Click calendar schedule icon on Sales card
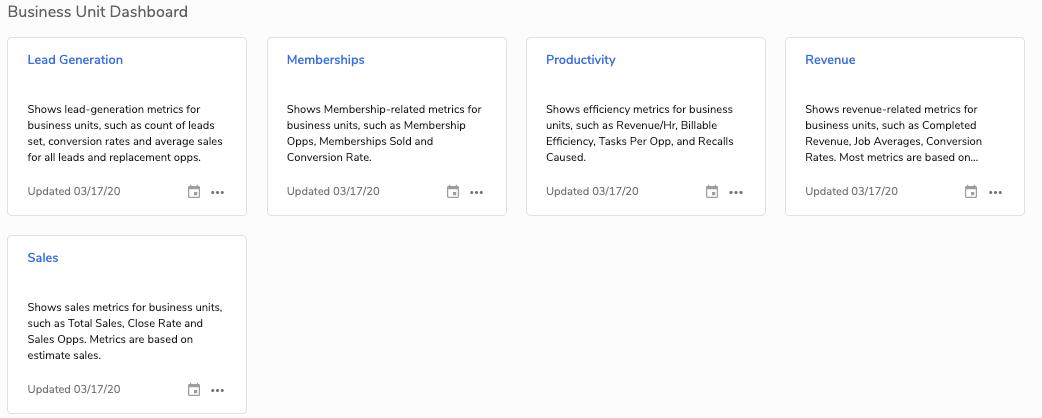Screen dimensions: 1042x418 (194, 390)
